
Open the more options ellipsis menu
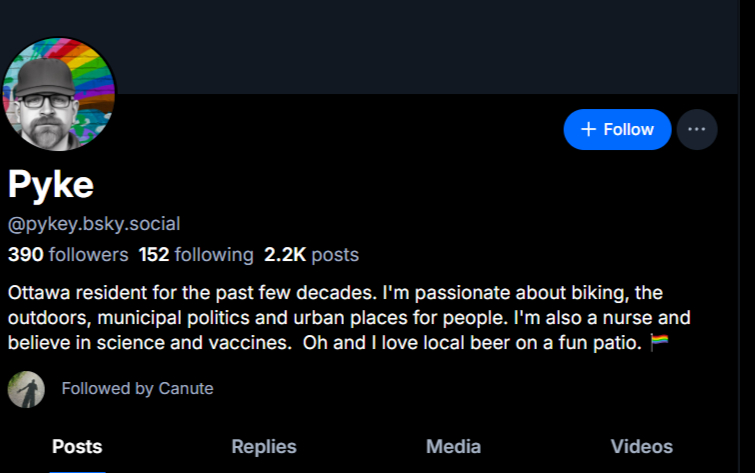(x=697, y=129)
